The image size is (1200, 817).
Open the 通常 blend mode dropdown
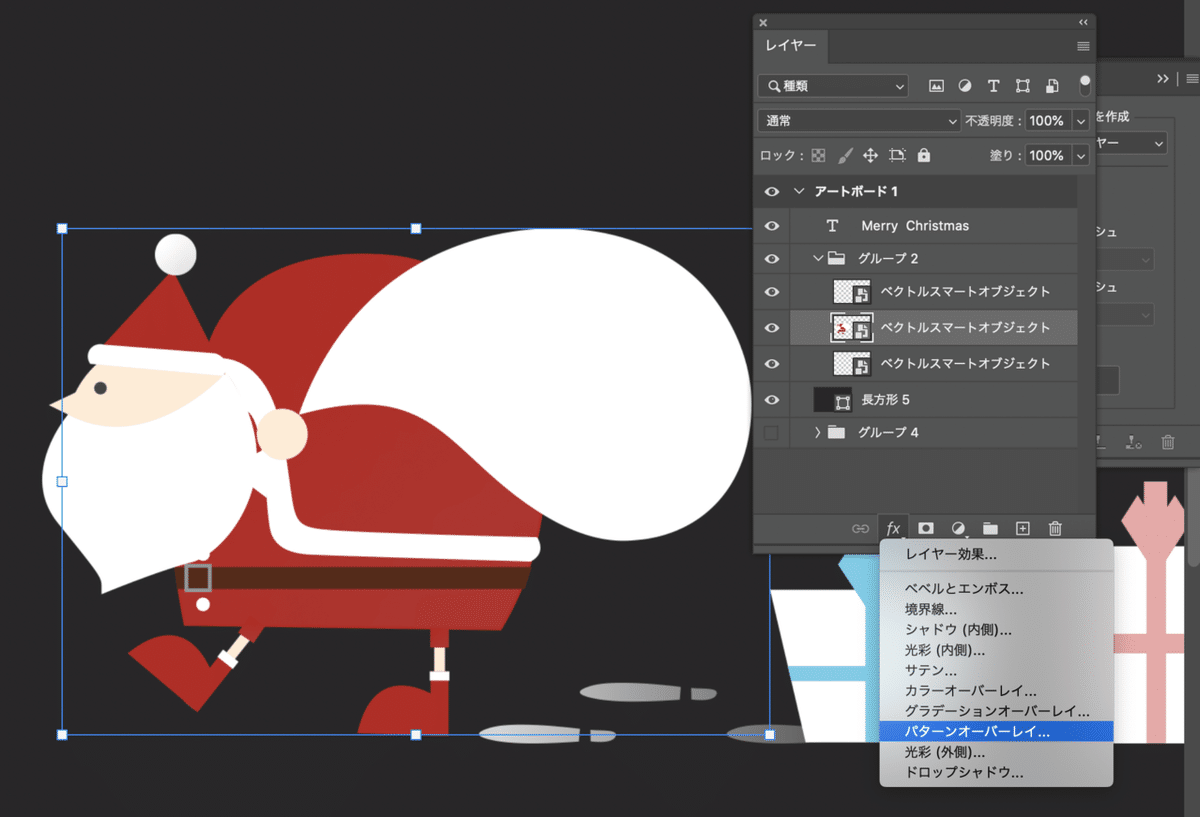point(859,121)
